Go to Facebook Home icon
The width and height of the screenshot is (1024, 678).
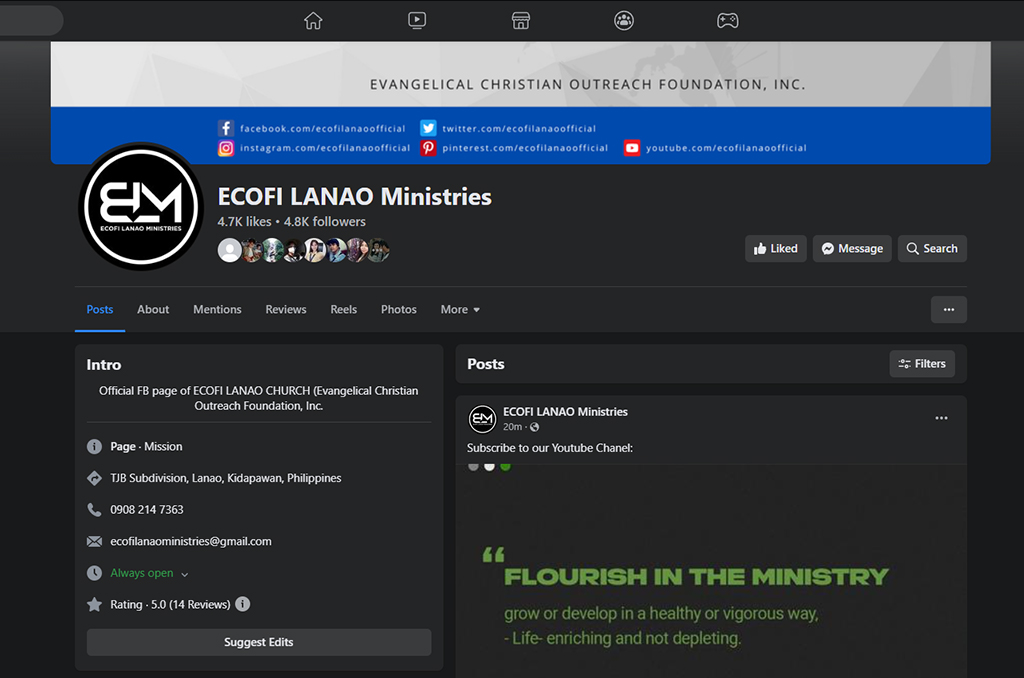pyautogui.click(x=313, y=20)
